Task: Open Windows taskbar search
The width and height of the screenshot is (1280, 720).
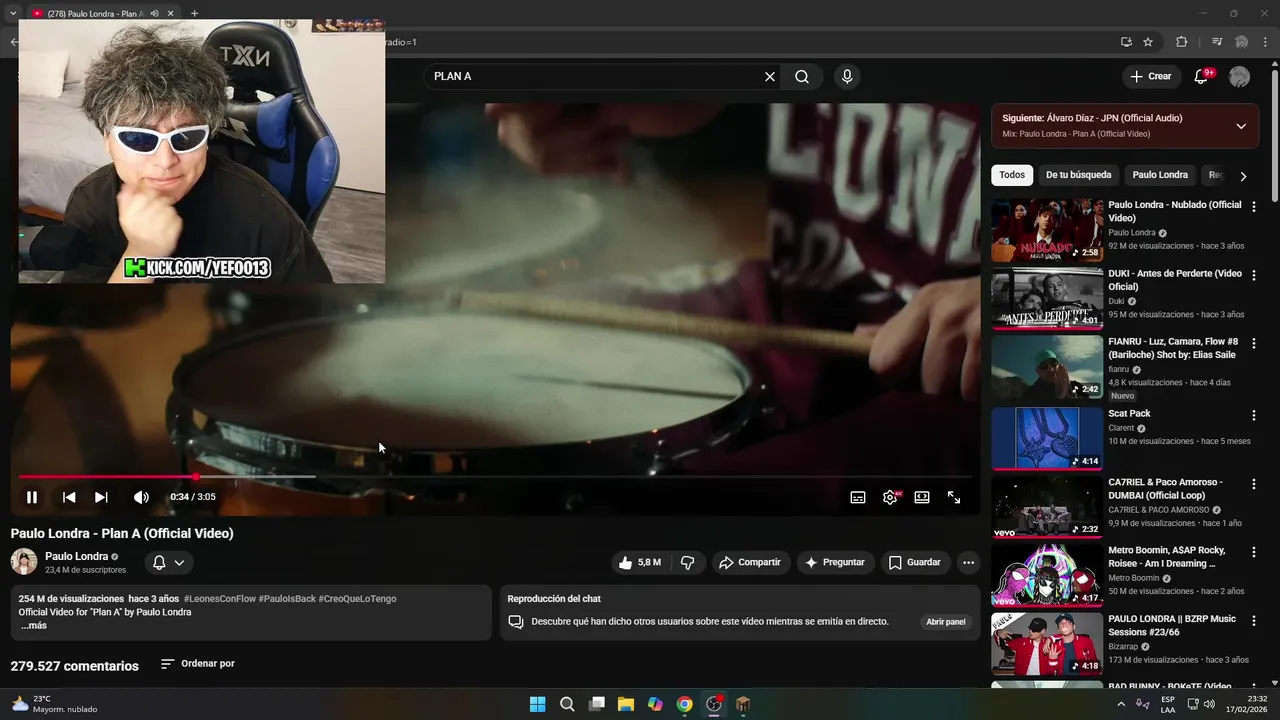Action: click(x=567, y=704)
